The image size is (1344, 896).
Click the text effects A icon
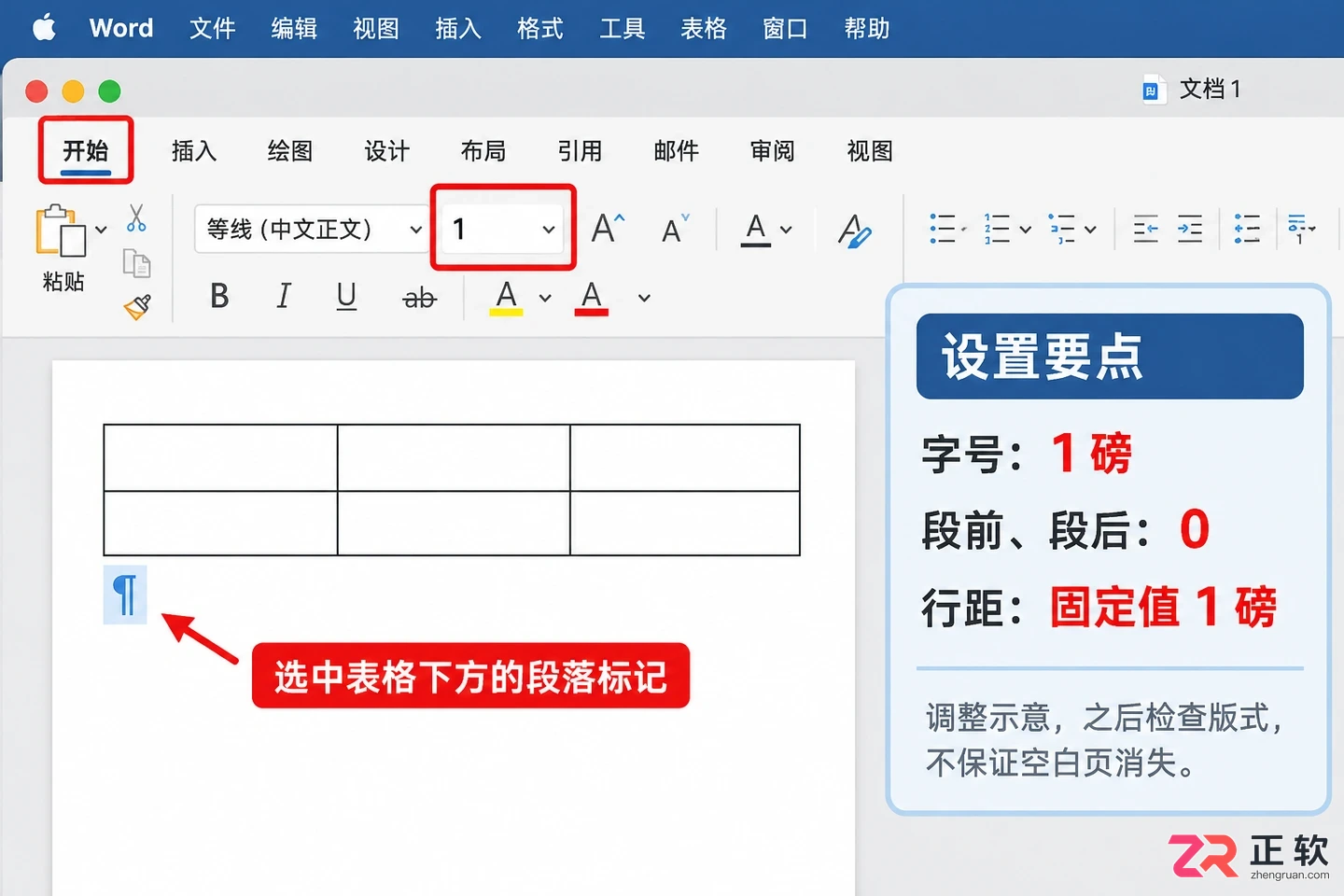(x=756, y=230)
